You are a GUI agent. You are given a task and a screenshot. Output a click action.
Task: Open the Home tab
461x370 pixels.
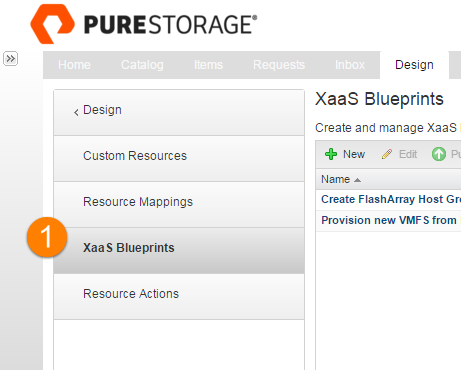tap(74, 65)
